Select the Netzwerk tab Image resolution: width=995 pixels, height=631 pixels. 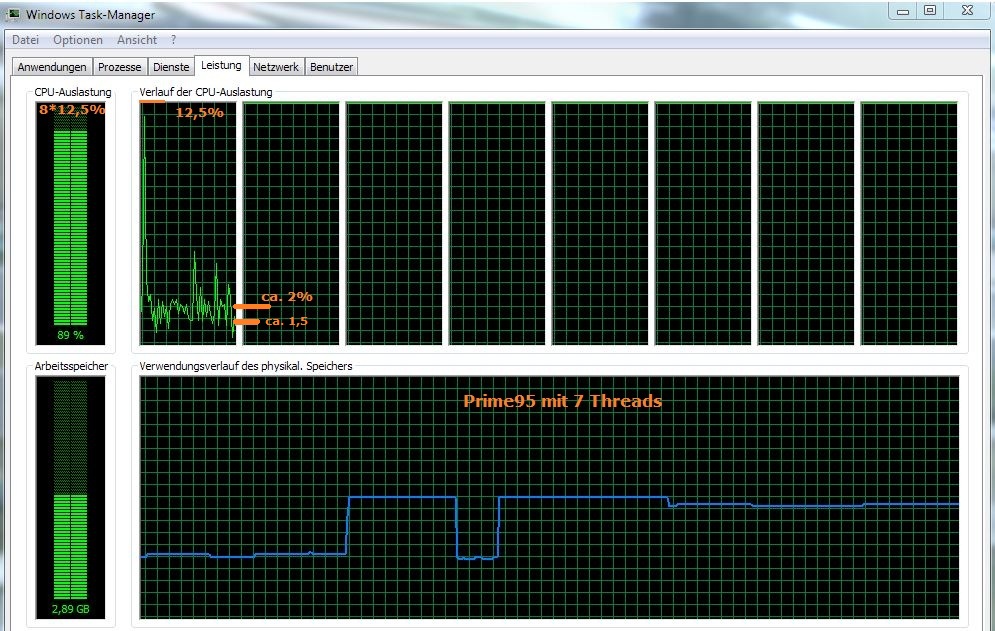(x=275, y=66)
